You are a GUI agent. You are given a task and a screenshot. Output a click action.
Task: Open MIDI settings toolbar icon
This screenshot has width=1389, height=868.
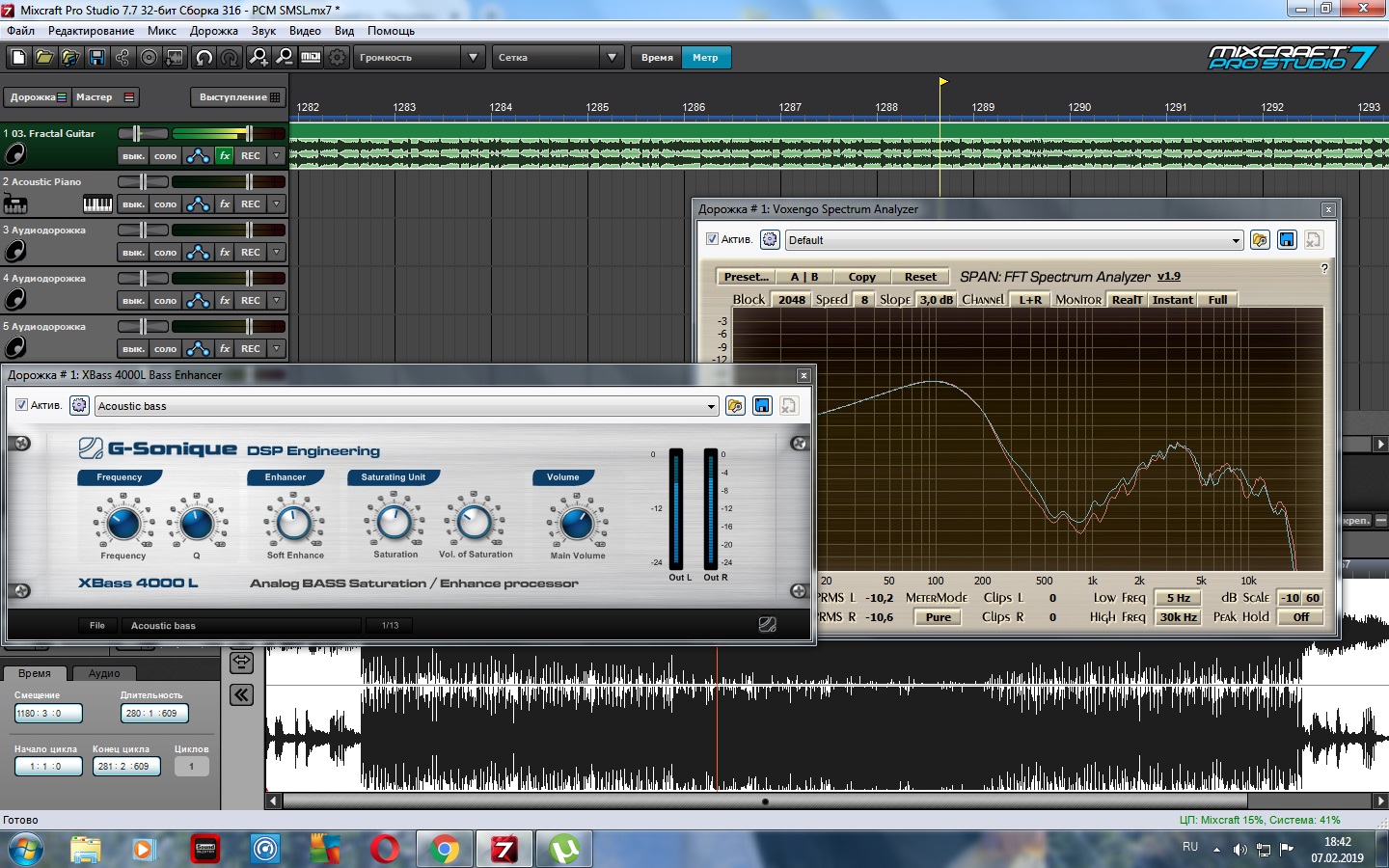311,58
